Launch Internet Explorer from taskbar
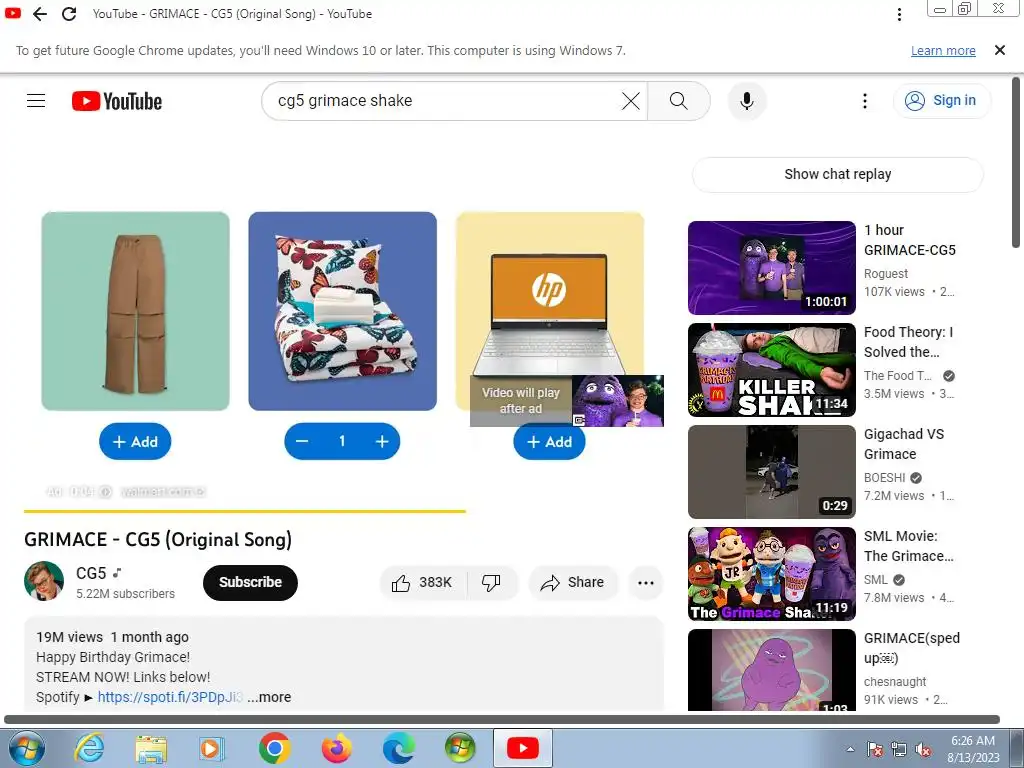The image size is (1024, 768). tap(89, 748)
